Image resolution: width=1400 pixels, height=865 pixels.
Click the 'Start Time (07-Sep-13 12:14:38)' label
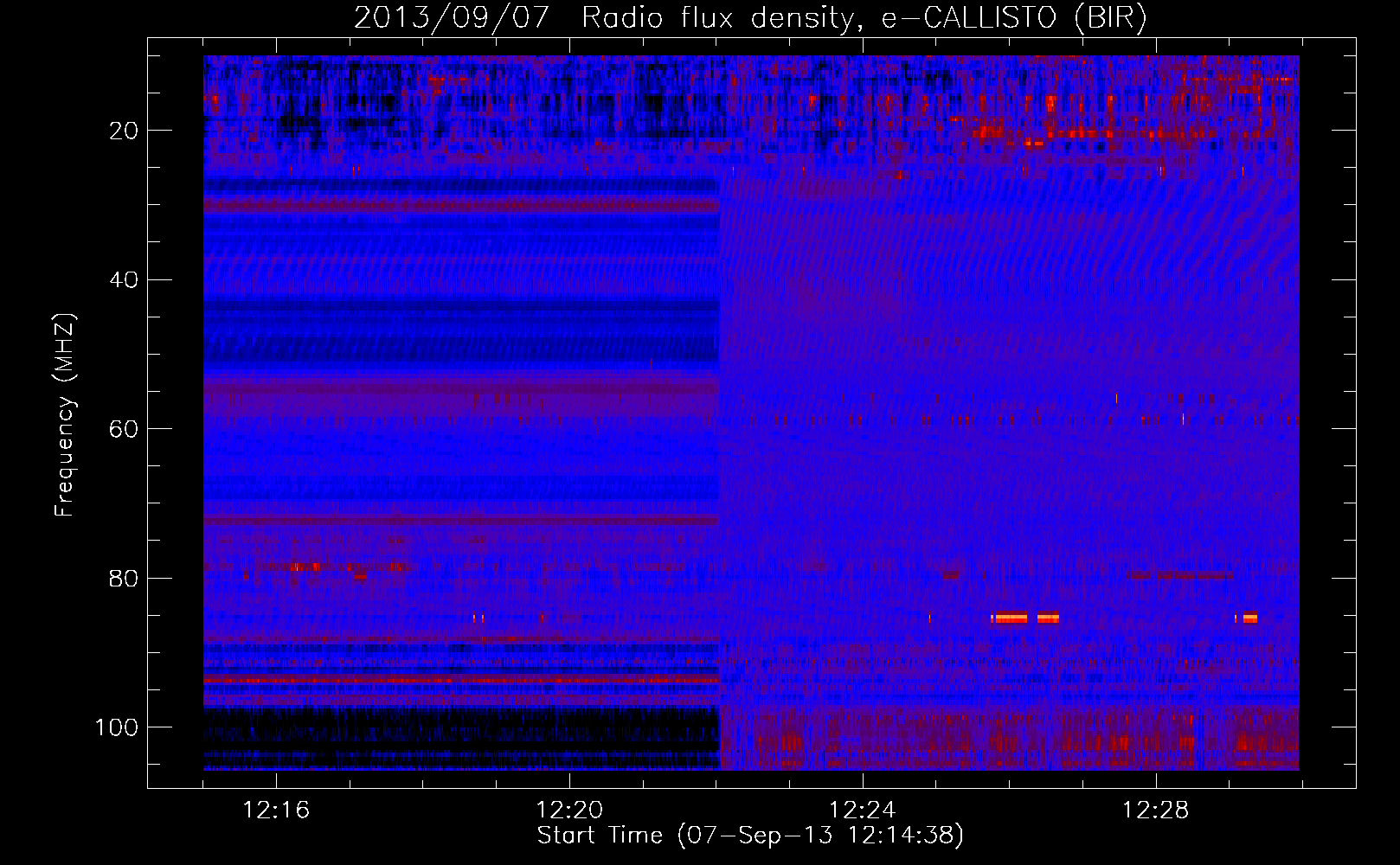[x=750, y=836]
